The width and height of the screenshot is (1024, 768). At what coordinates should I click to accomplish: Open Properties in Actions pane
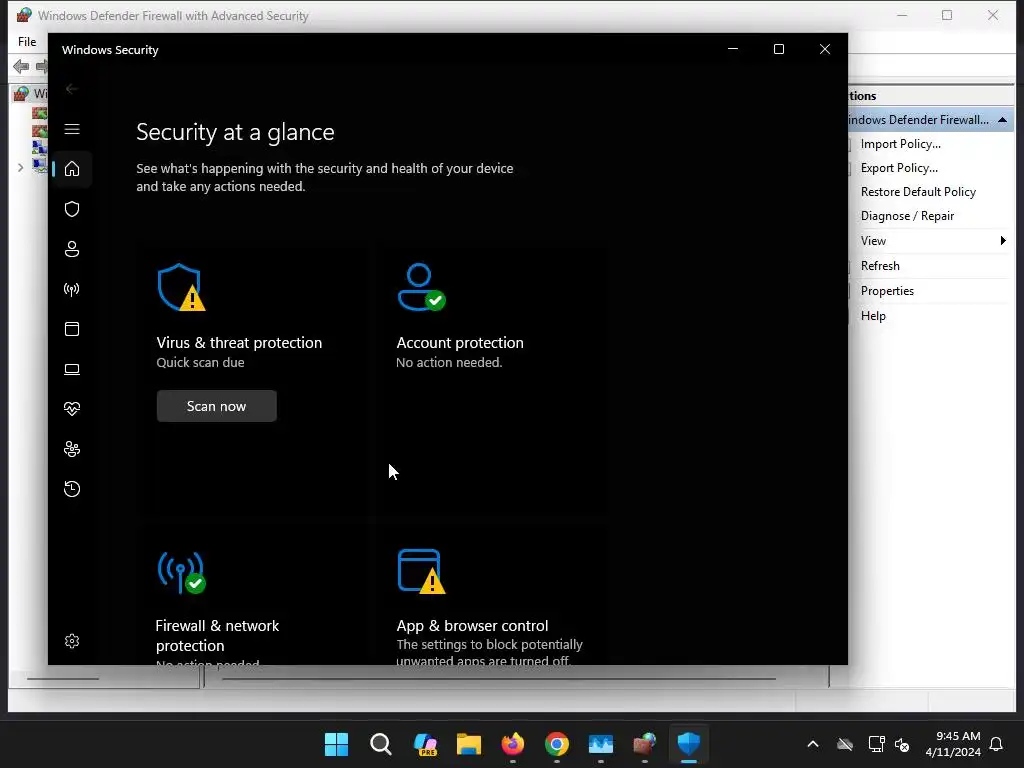point(887,291)
